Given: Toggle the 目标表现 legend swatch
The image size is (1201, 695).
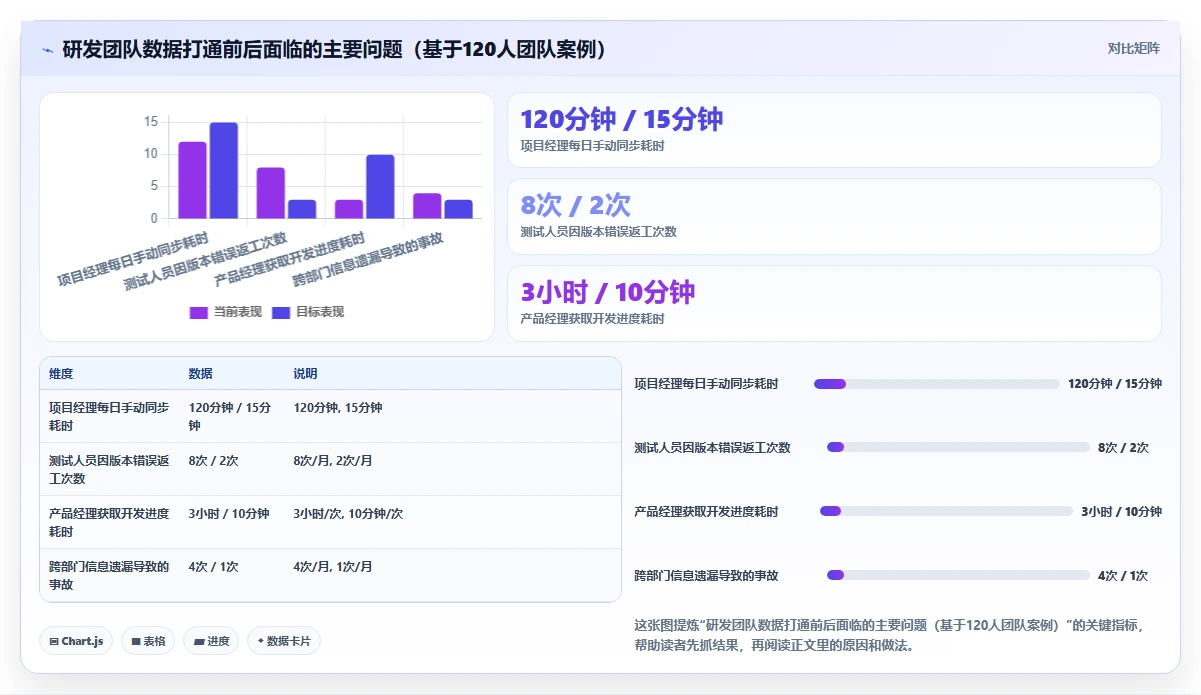Looking at the screenshot, I should [281, 313].
